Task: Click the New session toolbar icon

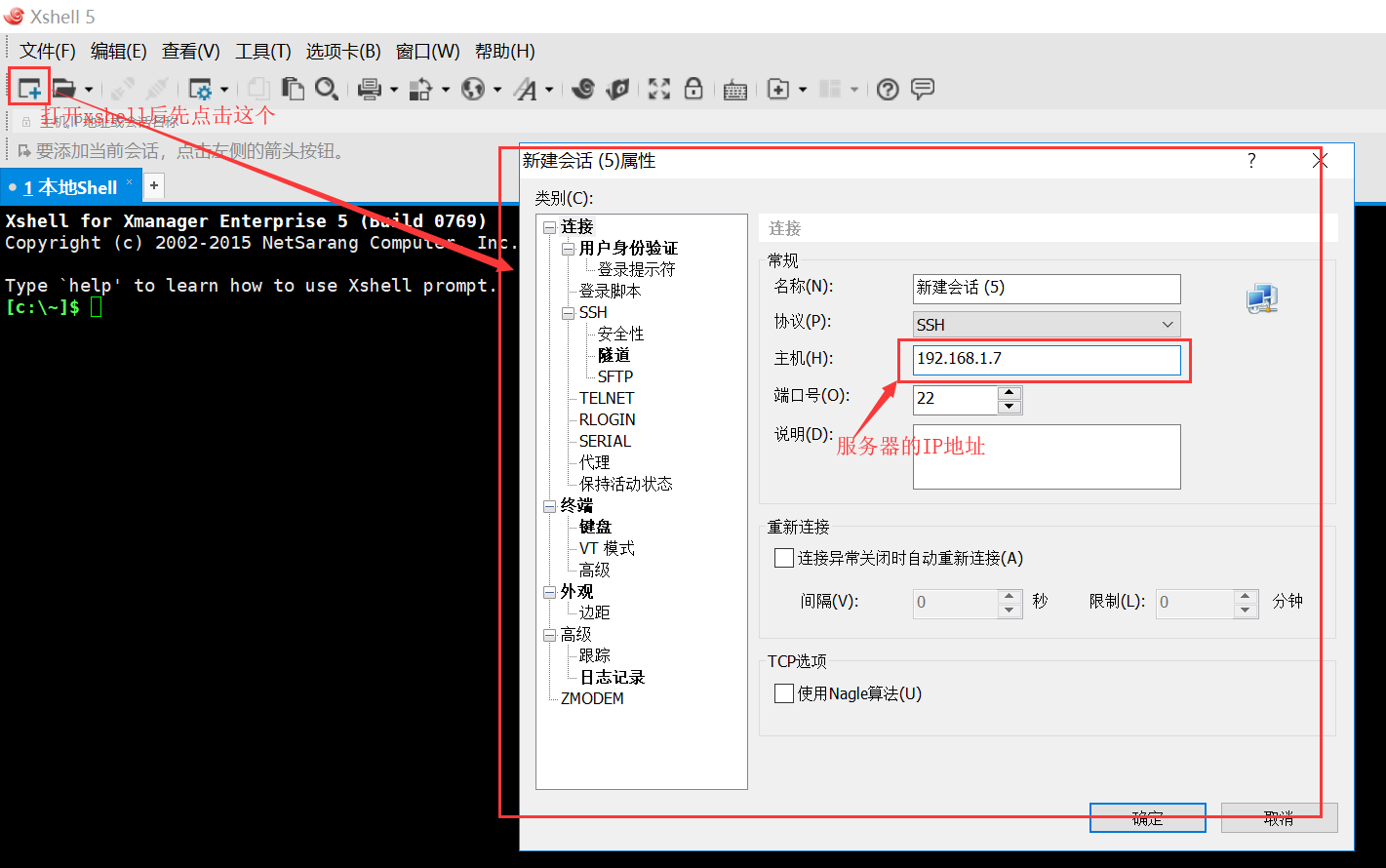Action: point(29,89)
